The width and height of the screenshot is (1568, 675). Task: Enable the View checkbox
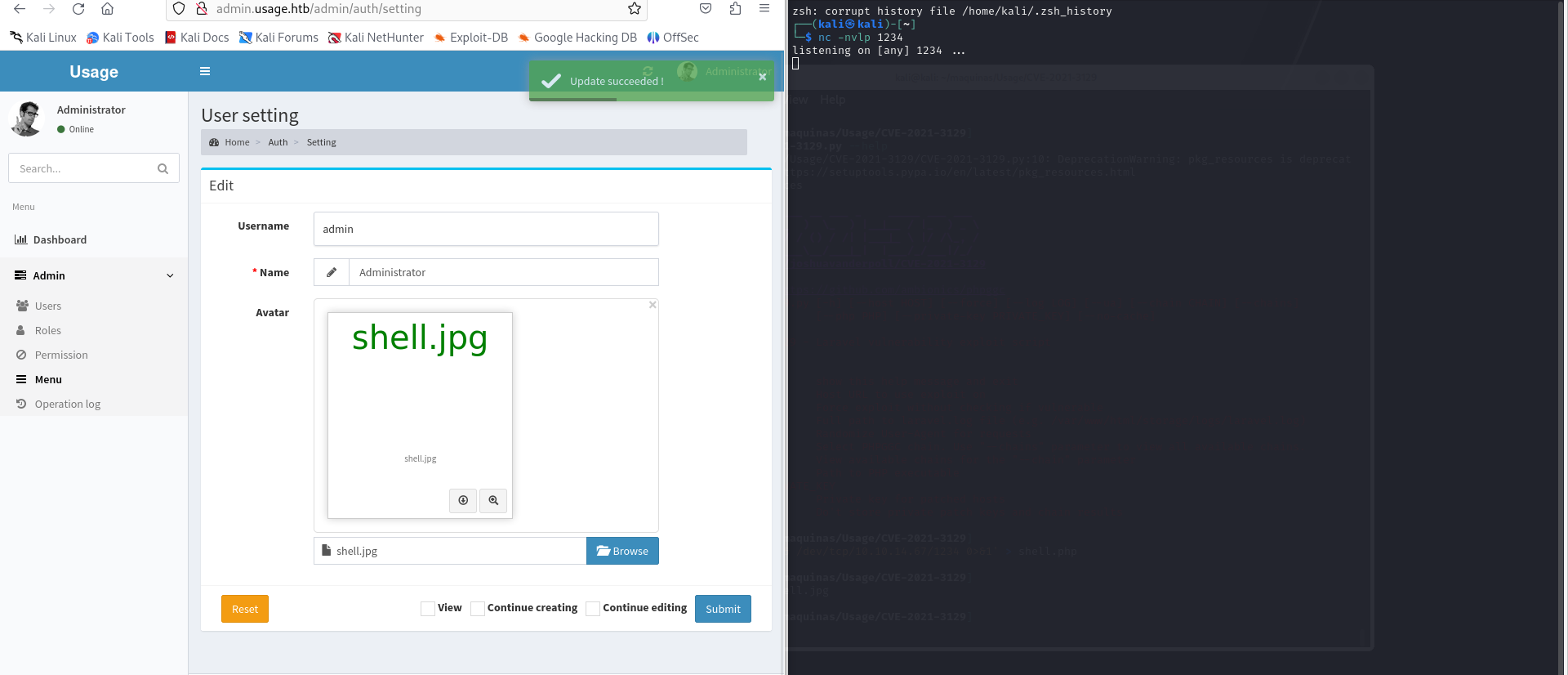click(428, 609)
